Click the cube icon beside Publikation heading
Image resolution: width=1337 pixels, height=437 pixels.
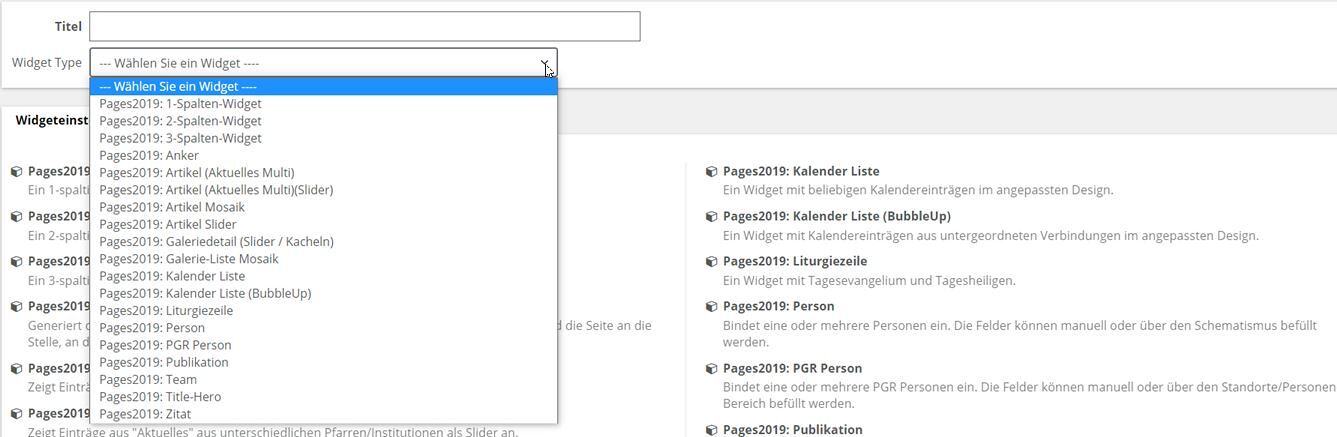coord(712,430)
